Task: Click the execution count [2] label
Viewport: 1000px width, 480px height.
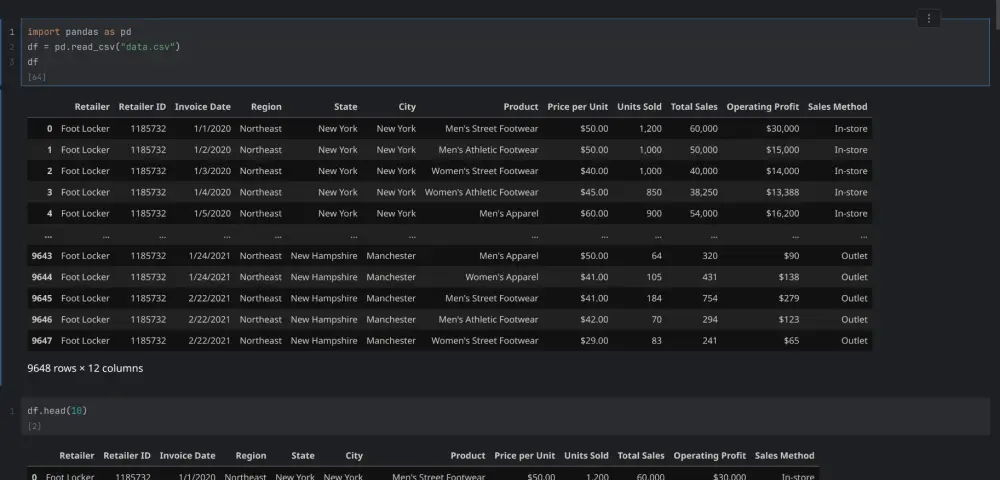Action: click(x=34, y=426)
